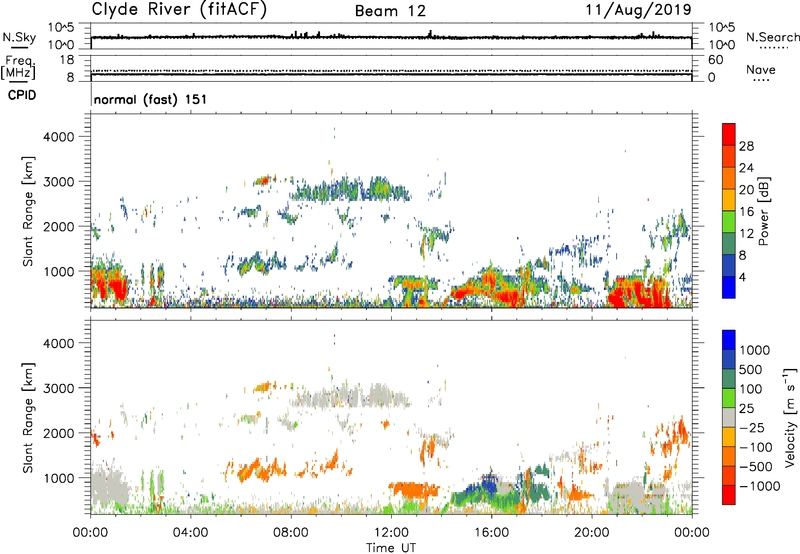Click the '60' Nave scale tick label
The height and width of the screenshot is (554, 800).
pyautogui.click(x=715, y=60)
